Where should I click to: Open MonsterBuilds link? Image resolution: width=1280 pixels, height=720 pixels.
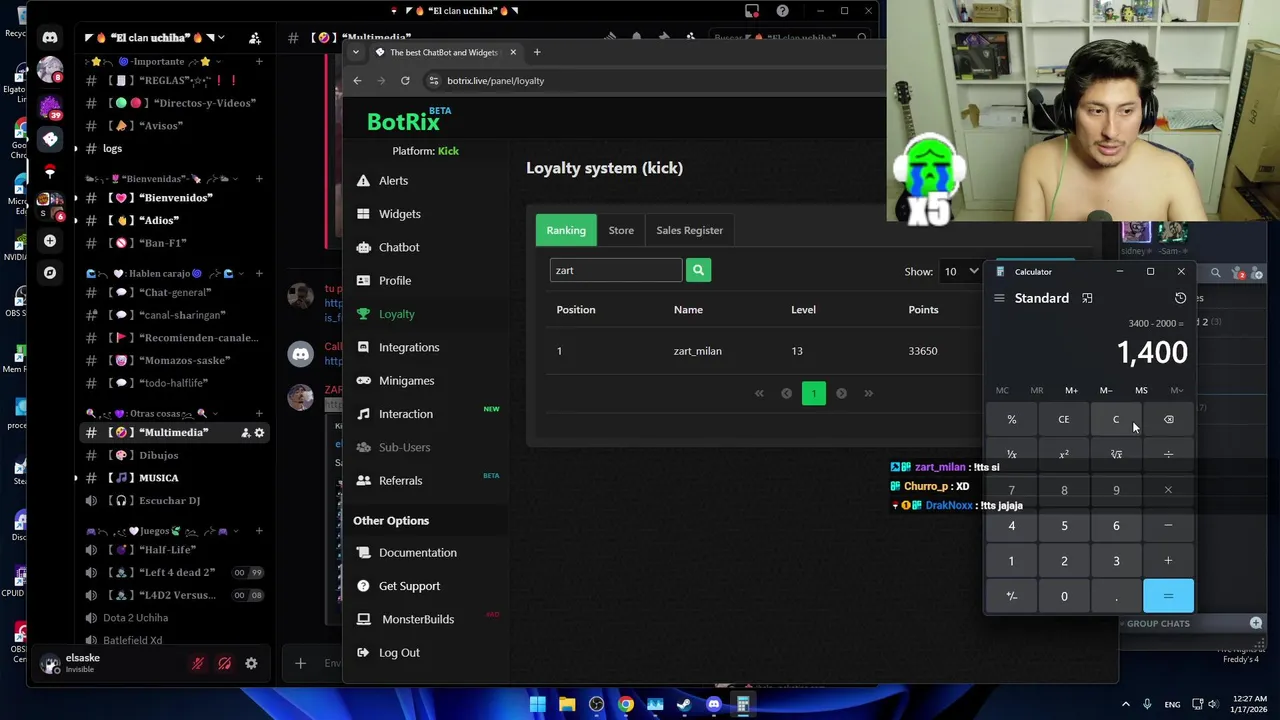[x=417, y=619]
